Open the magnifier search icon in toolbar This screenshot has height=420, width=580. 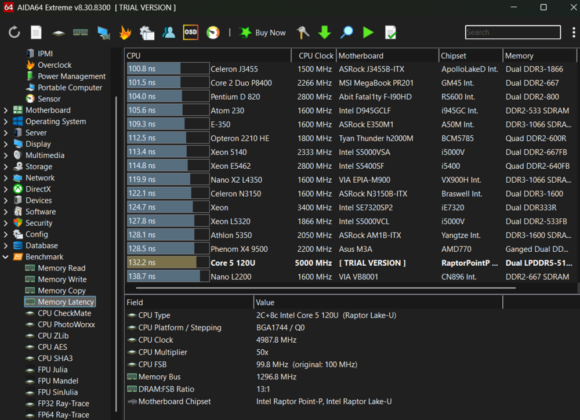(x=347, y=33)
